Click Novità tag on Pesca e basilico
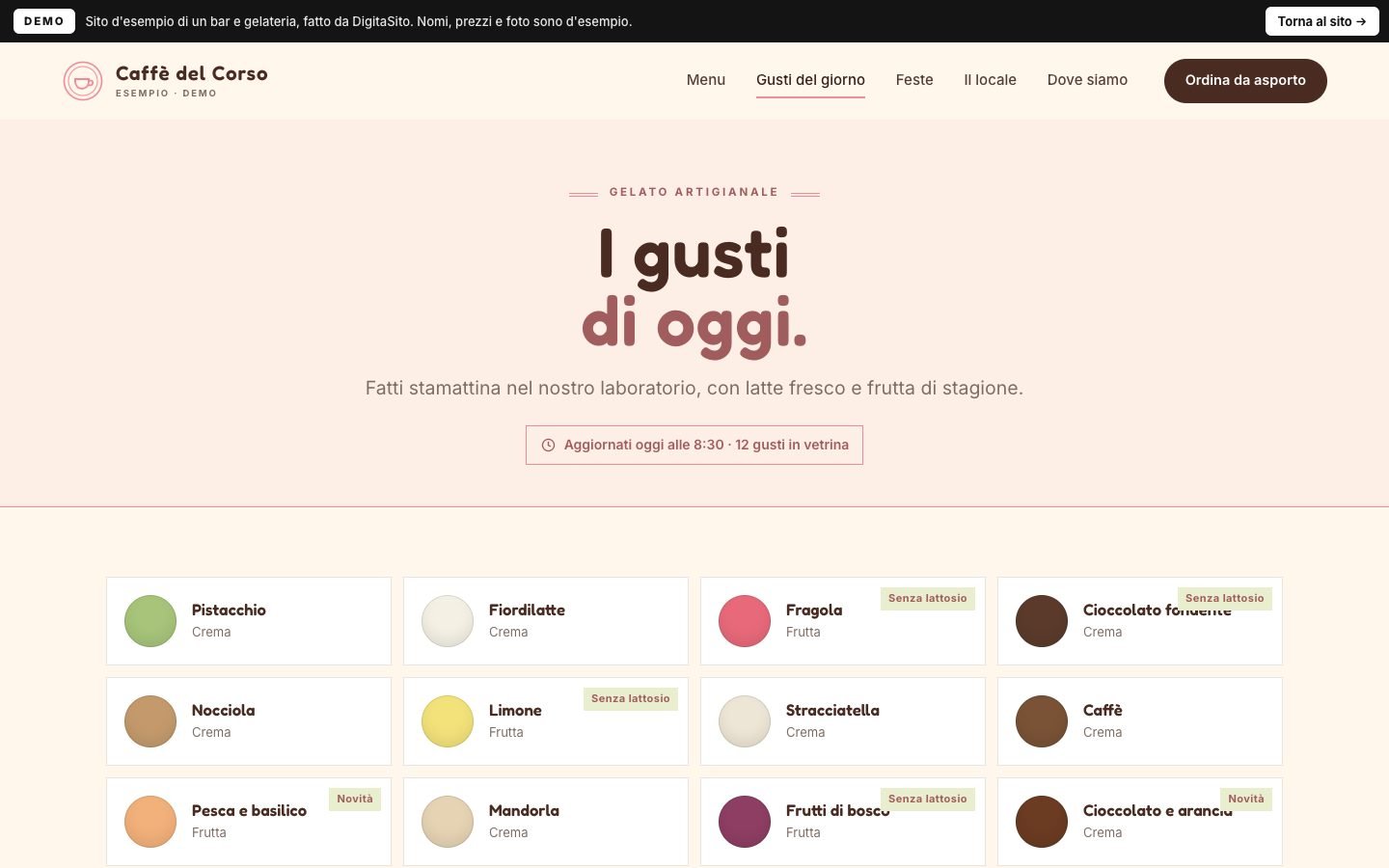Screen dimensions: 1389x868 point(355,800)
